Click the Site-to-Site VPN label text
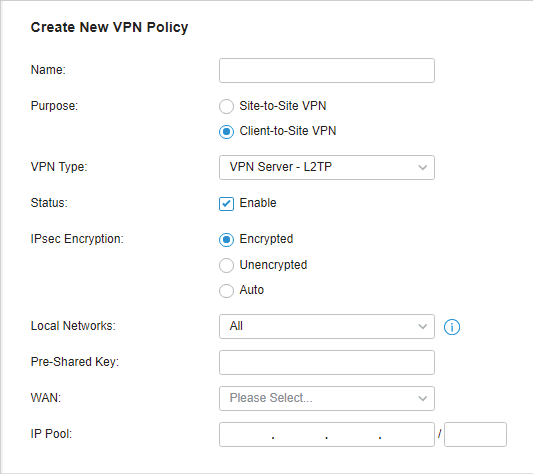The image size is (533, 474). (283, 106)
